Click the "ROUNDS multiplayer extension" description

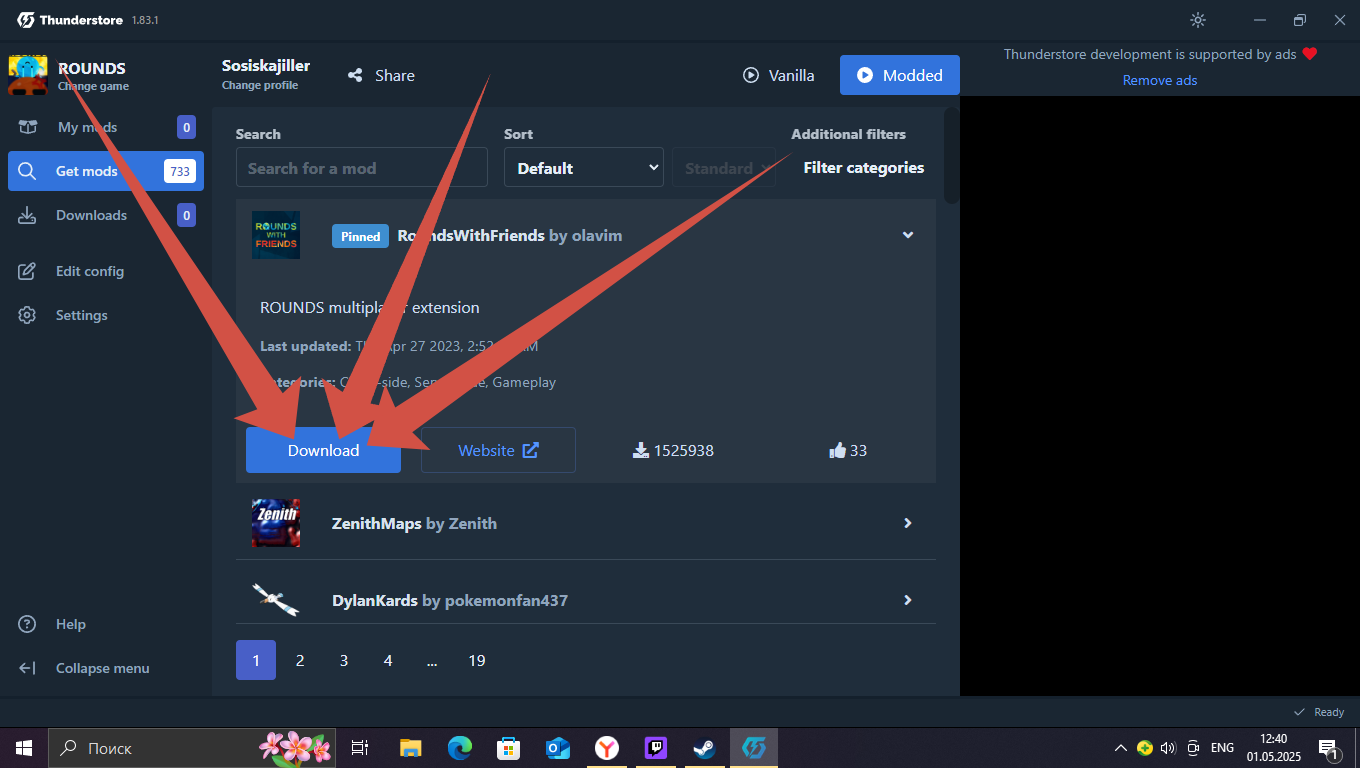coord(370,308)
